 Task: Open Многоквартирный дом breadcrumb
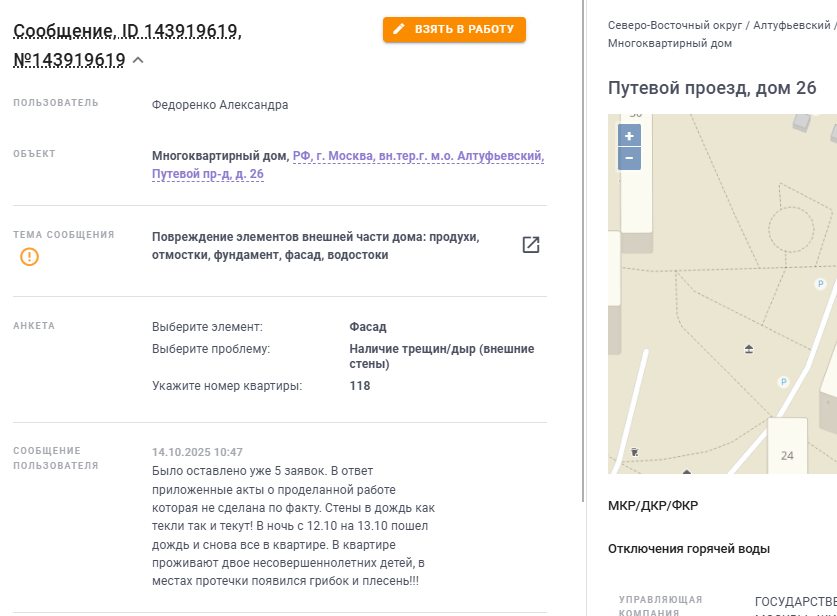click(x=669, y=43)
